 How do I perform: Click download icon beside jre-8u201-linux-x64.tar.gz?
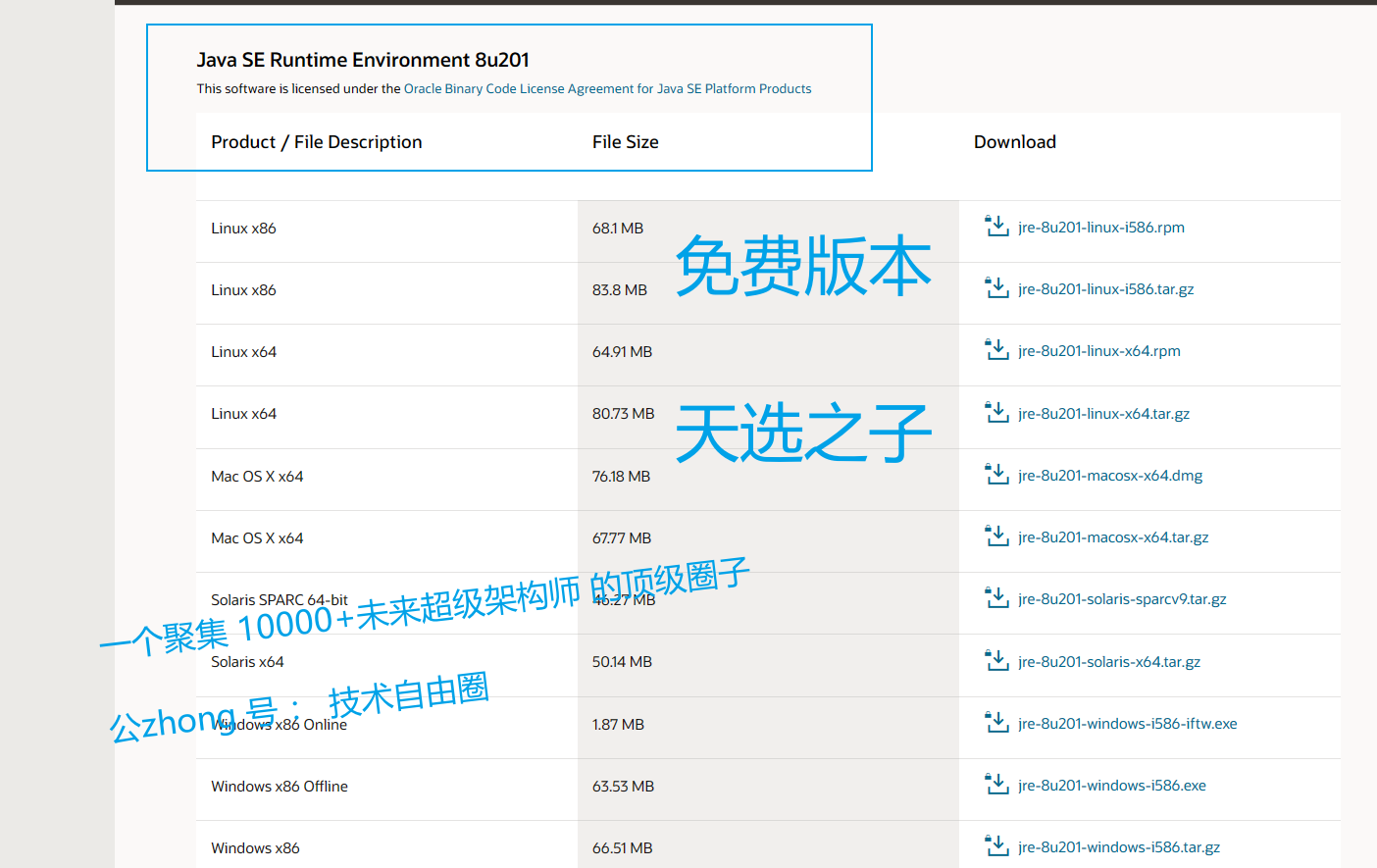pyautogui.click(x=996, y=413)
